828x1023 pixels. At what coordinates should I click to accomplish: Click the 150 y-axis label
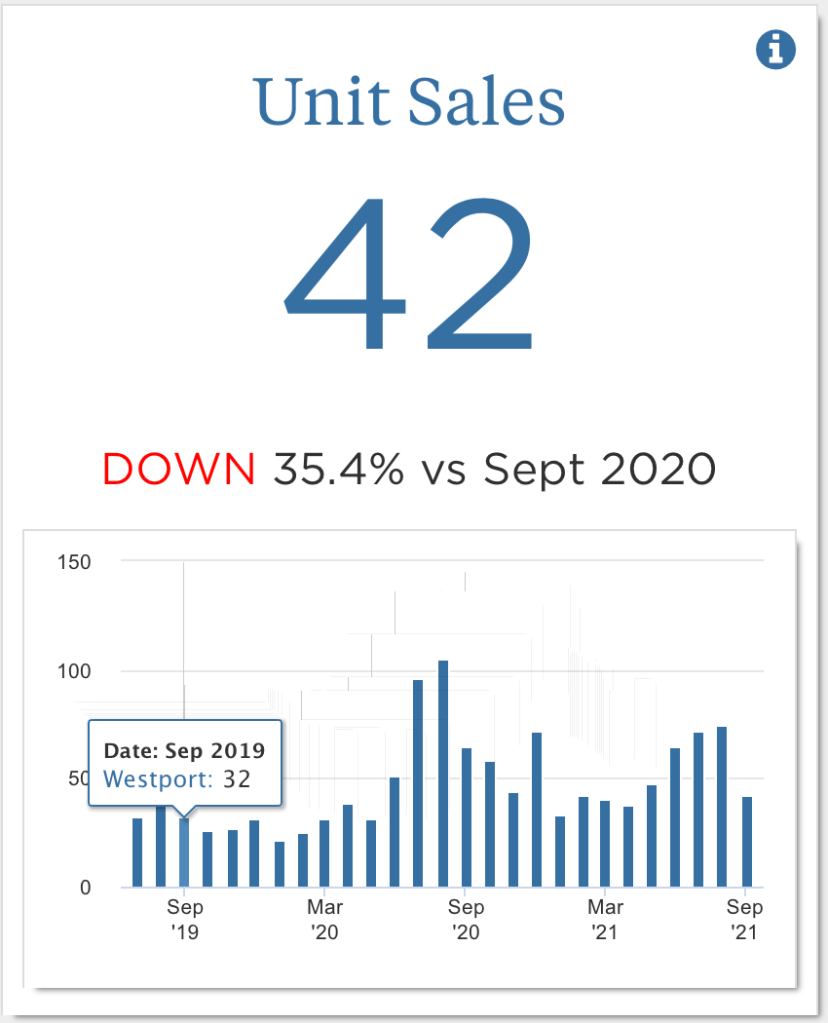[x=75, y=561]
